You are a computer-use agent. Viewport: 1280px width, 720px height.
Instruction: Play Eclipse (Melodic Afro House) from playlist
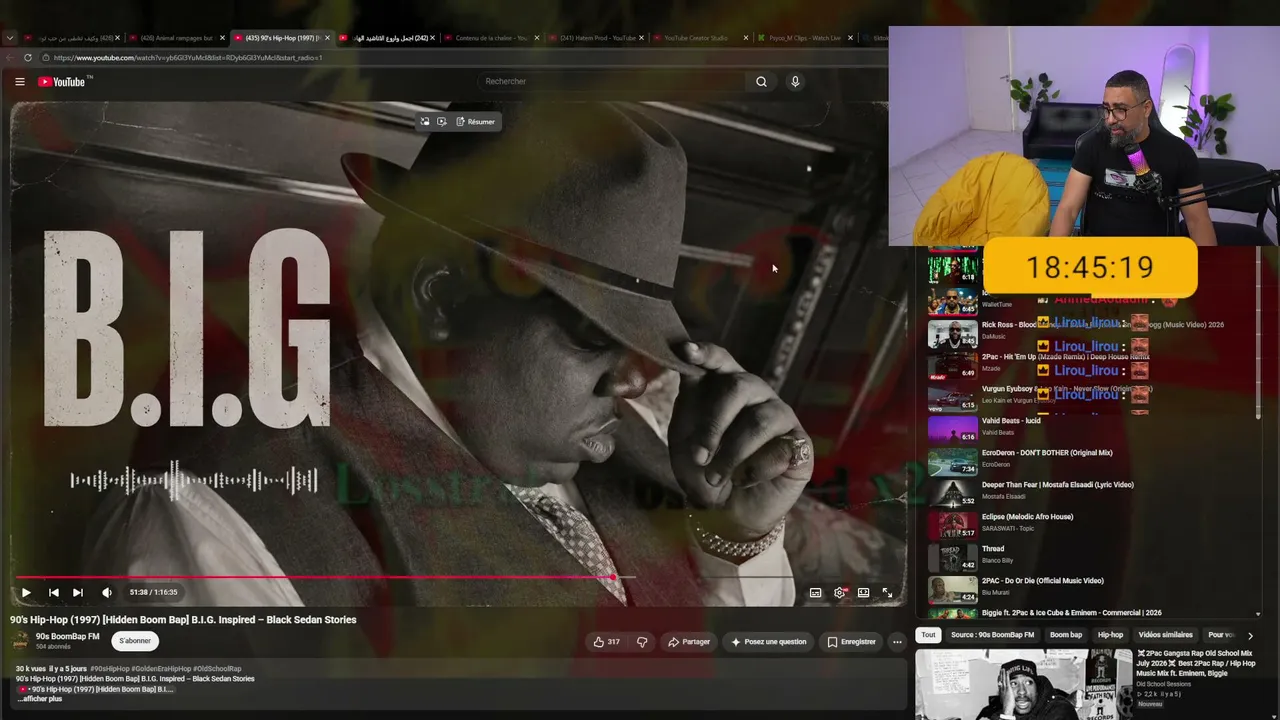[x=1027, y=517]
